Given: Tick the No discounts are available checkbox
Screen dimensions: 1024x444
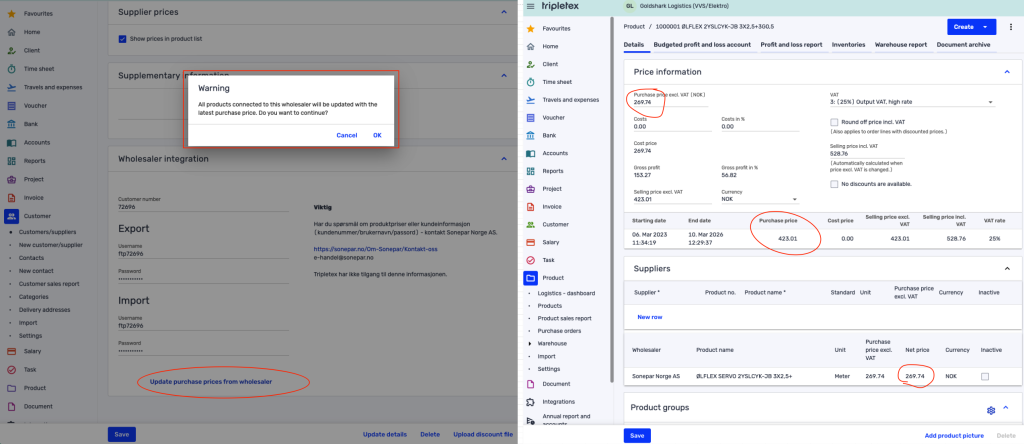Looking at the screenshot, I should click(835, 183).
